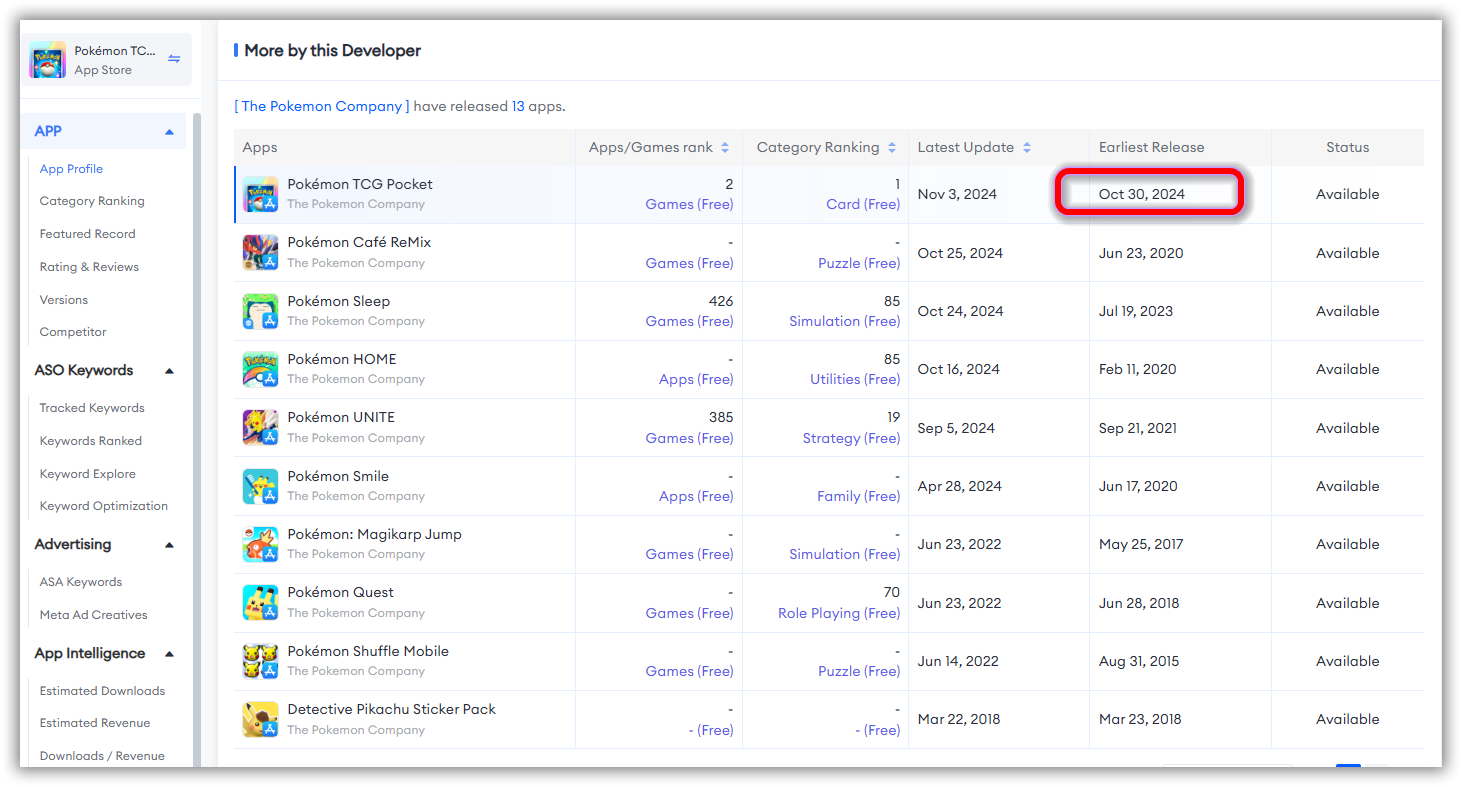Click Card (Free) category link

tap(863, 204)
